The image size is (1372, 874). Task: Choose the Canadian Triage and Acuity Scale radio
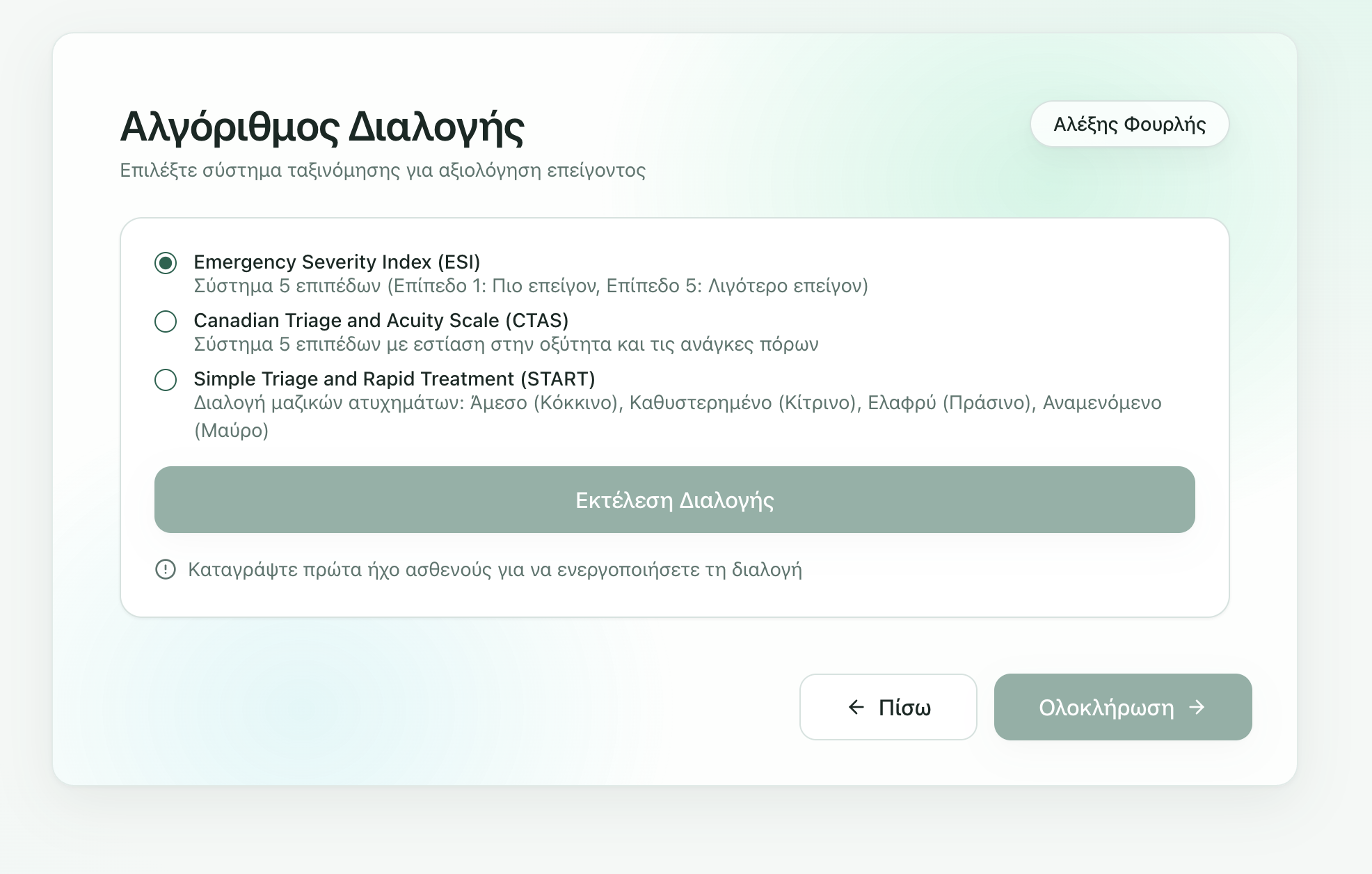(166, 321)
